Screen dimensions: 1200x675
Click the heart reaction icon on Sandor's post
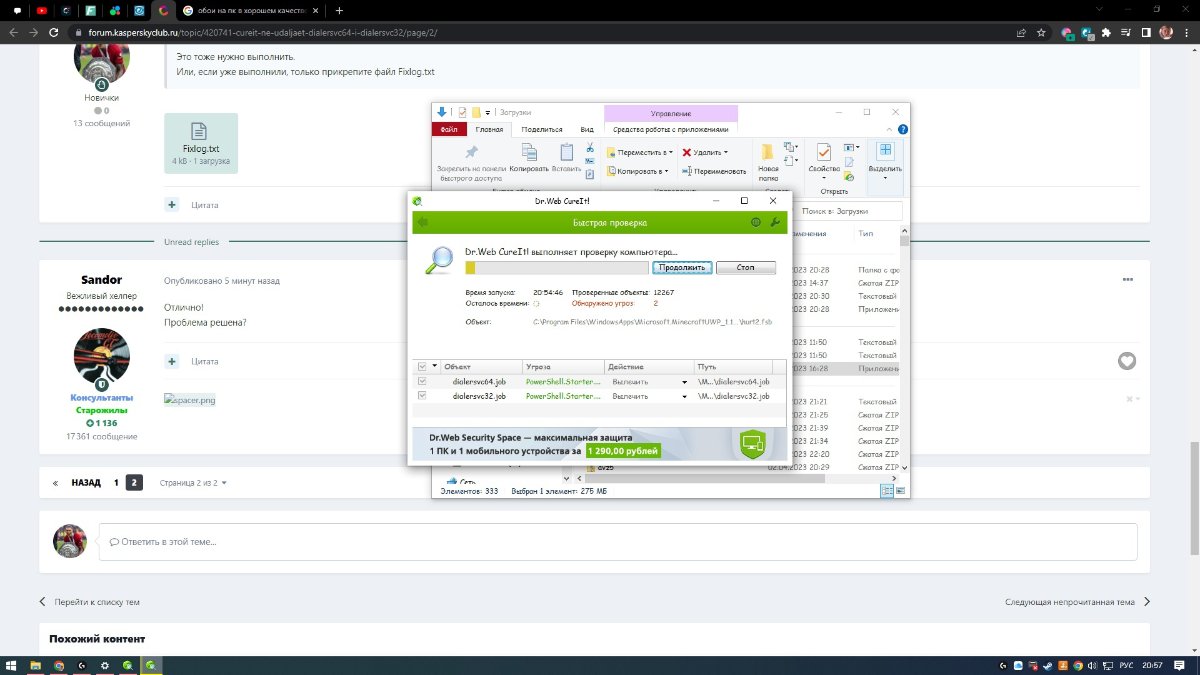(1127, 361)
